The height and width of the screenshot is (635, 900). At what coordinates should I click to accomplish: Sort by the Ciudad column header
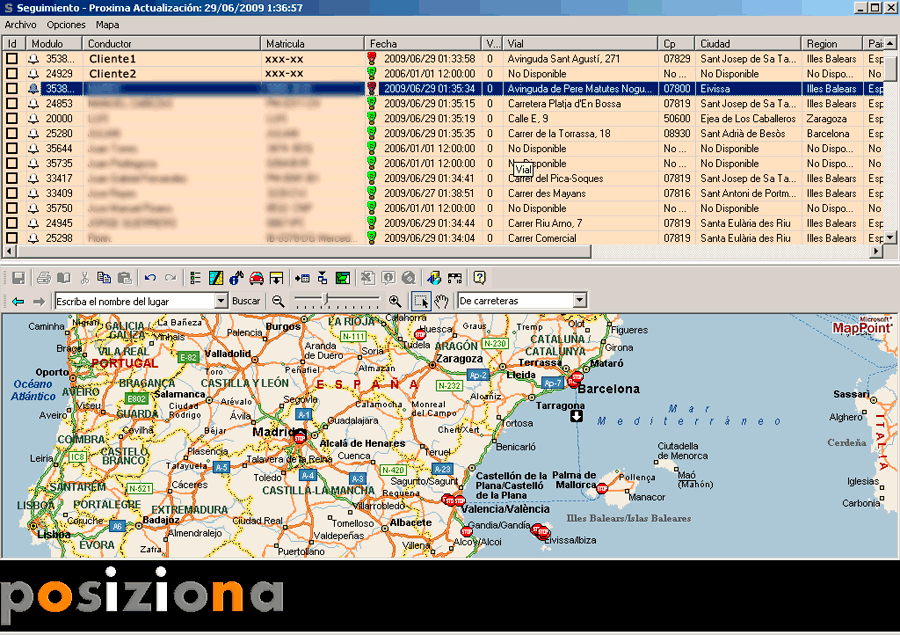(x=748, y=44)
